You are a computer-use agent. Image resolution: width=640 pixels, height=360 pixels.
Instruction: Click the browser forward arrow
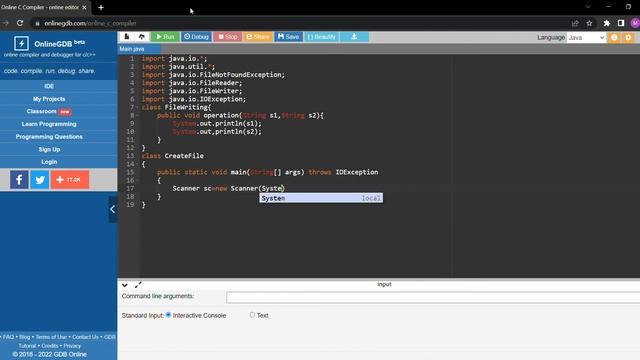(6, 23)
